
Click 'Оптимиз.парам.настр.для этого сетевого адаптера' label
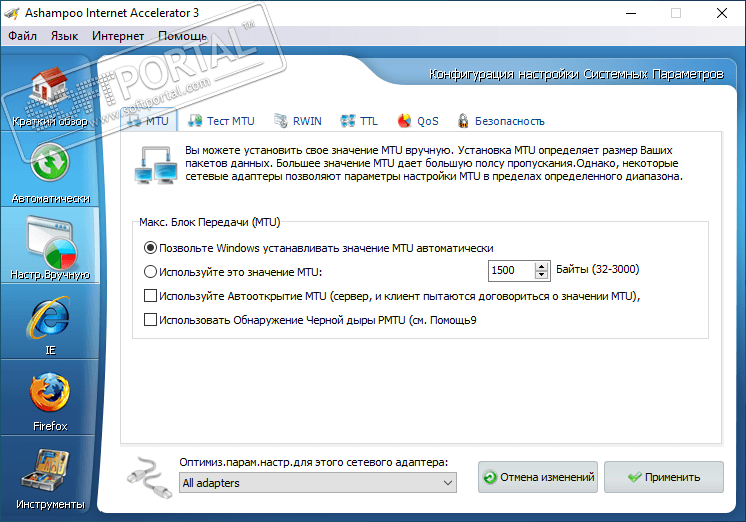[314, 462]
